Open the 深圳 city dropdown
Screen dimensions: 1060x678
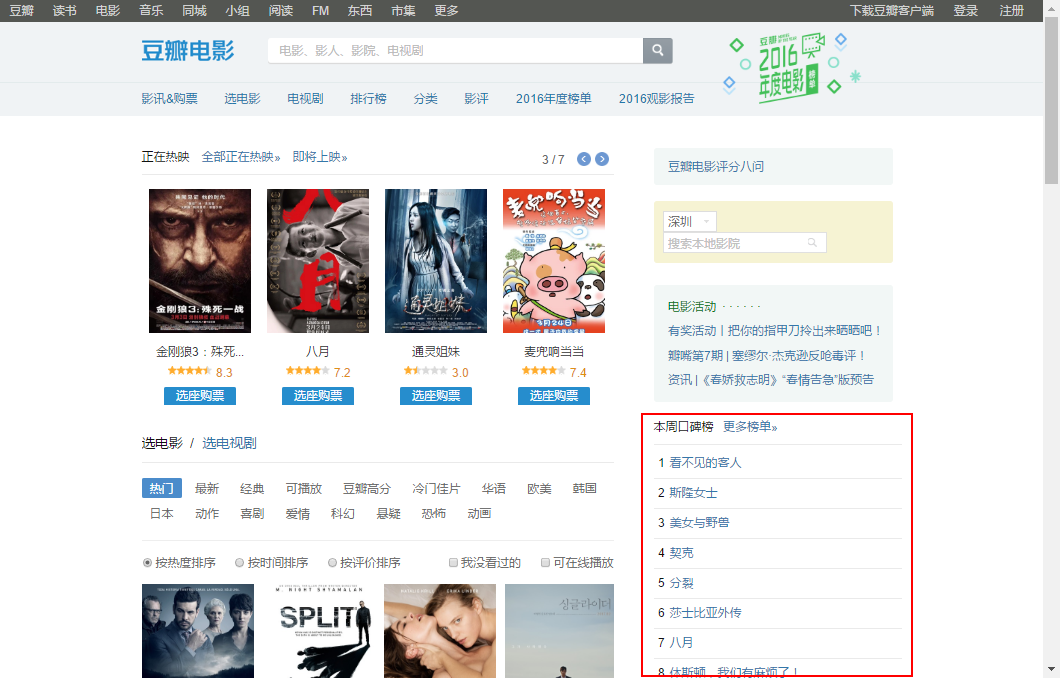coord(690,221)
